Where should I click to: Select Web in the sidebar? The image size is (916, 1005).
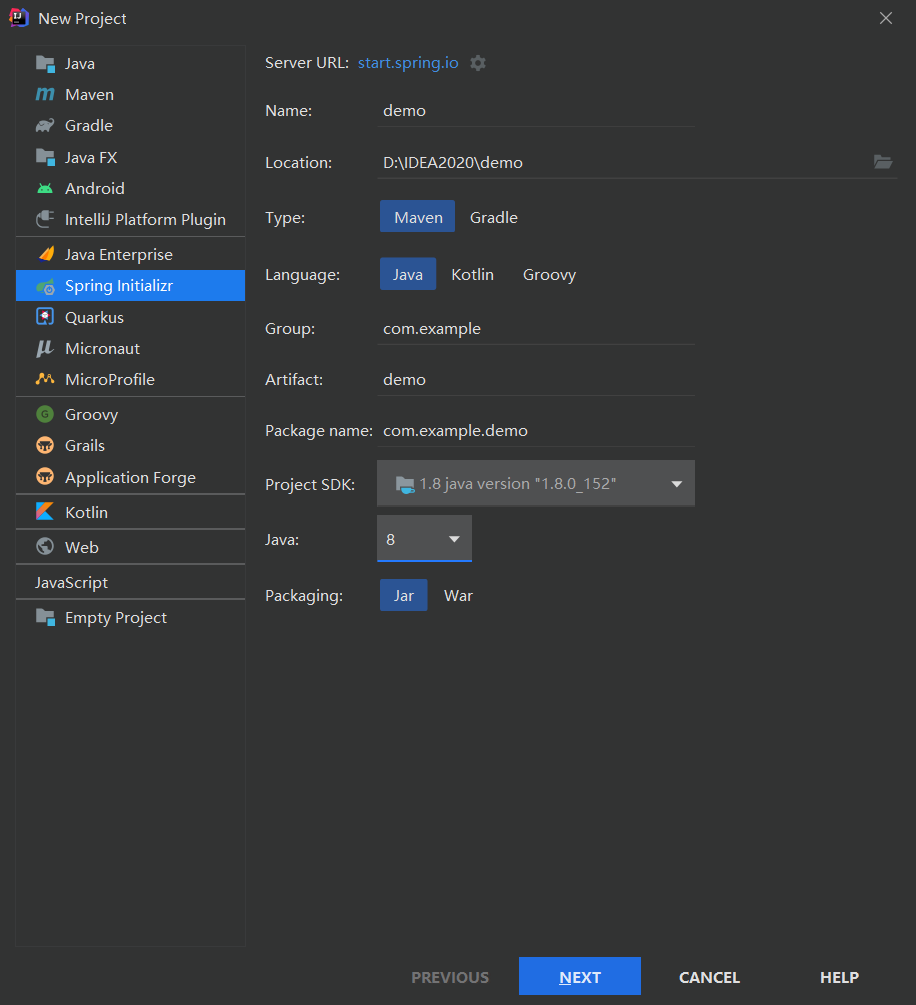(x=130, y=547)
